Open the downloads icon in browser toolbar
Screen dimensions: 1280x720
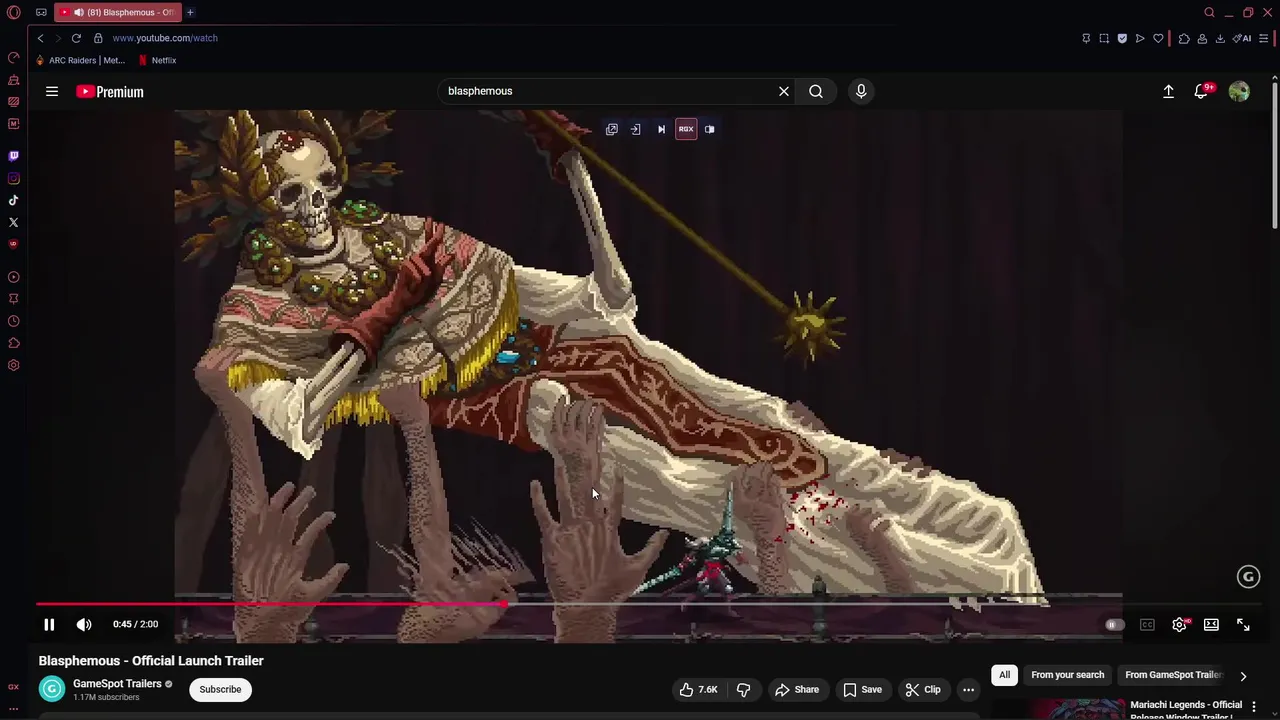(1220, 38)
